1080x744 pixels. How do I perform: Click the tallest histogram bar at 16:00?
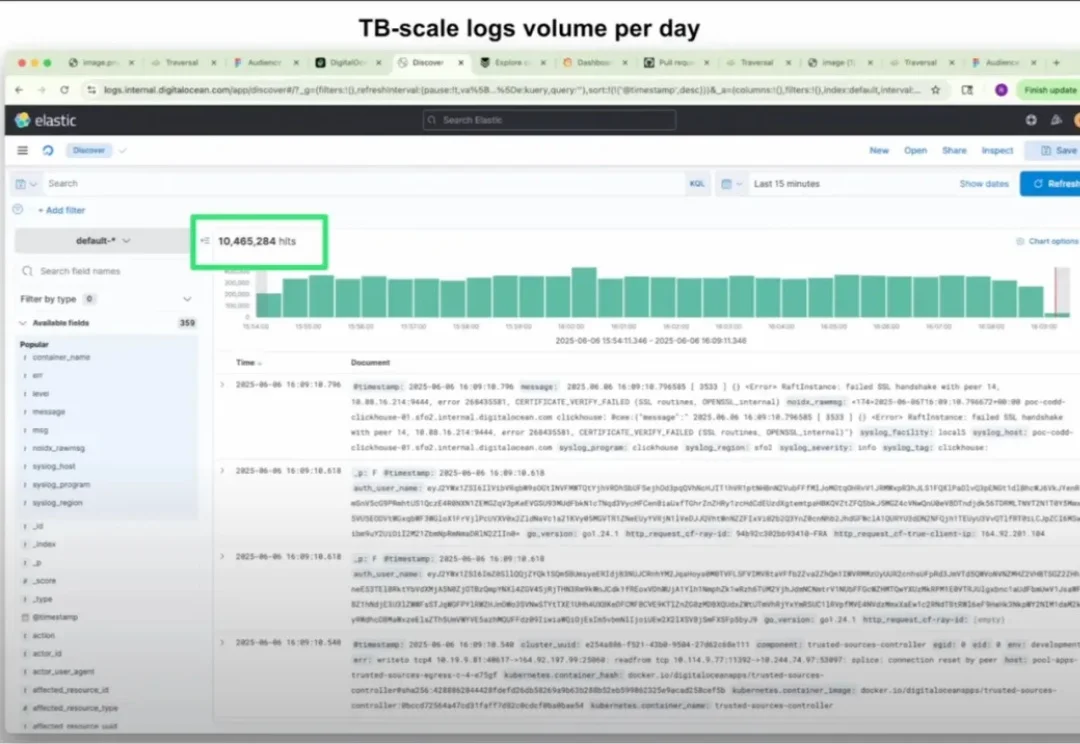pyautogui.click(x=584, y=292)
